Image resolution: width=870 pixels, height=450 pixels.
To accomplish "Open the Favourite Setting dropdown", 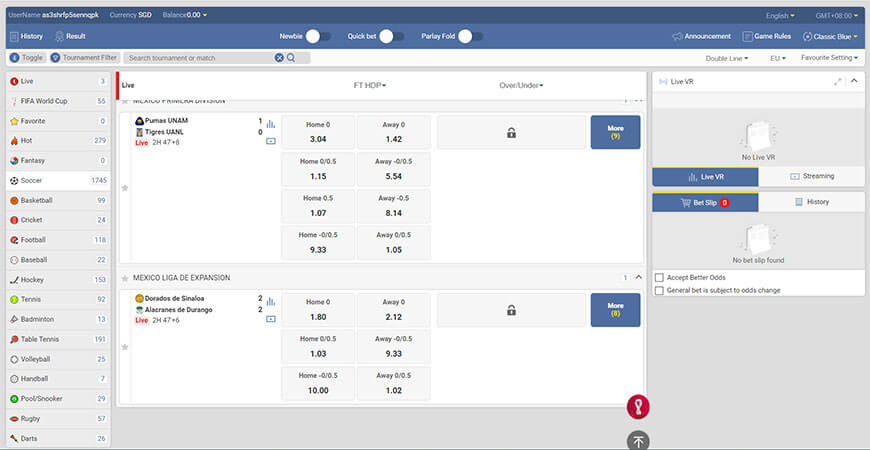I will (x=829, y=58).
